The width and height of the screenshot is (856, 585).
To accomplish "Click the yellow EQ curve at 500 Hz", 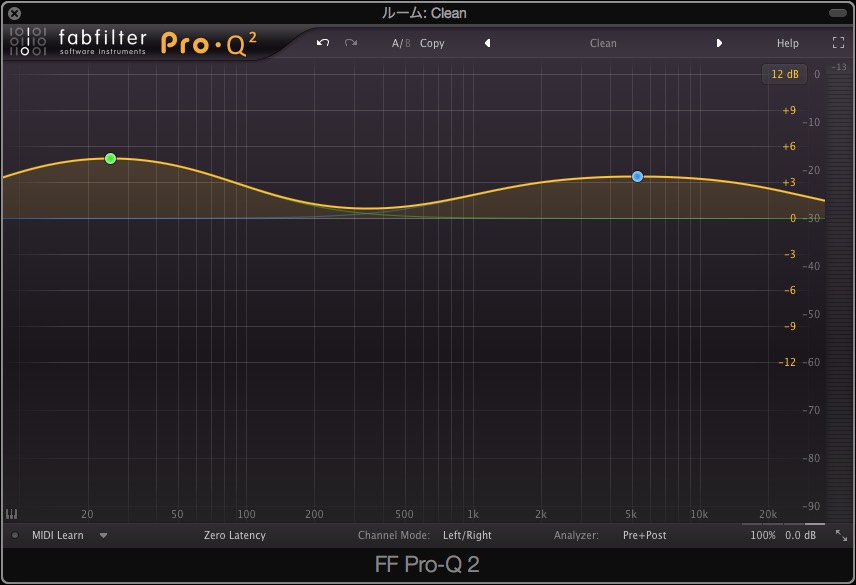I will [x=405, y=207].
